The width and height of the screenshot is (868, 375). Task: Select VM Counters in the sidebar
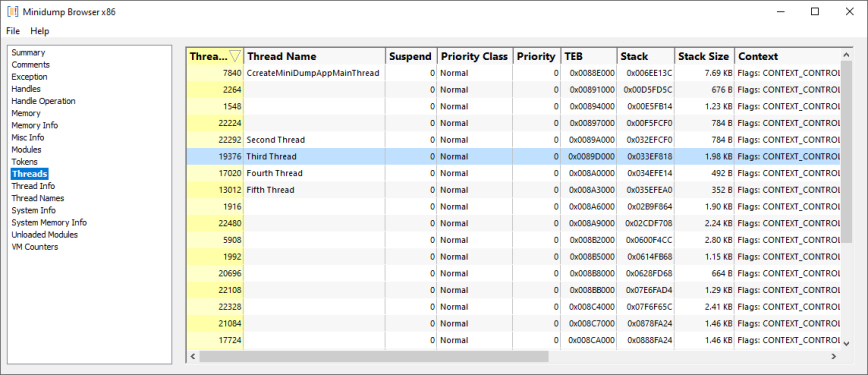(34, 248)
